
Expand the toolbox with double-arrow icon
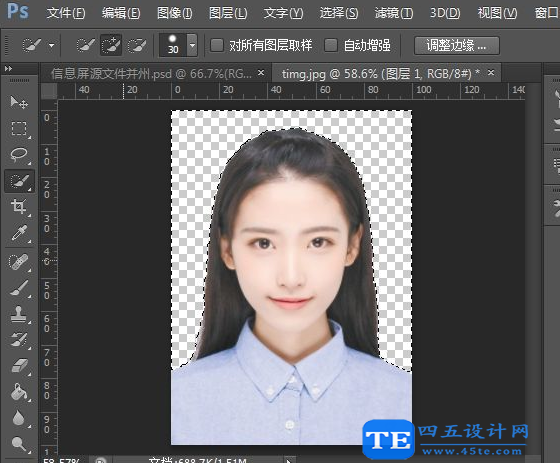pyautogui.click(x=9, y=68)
